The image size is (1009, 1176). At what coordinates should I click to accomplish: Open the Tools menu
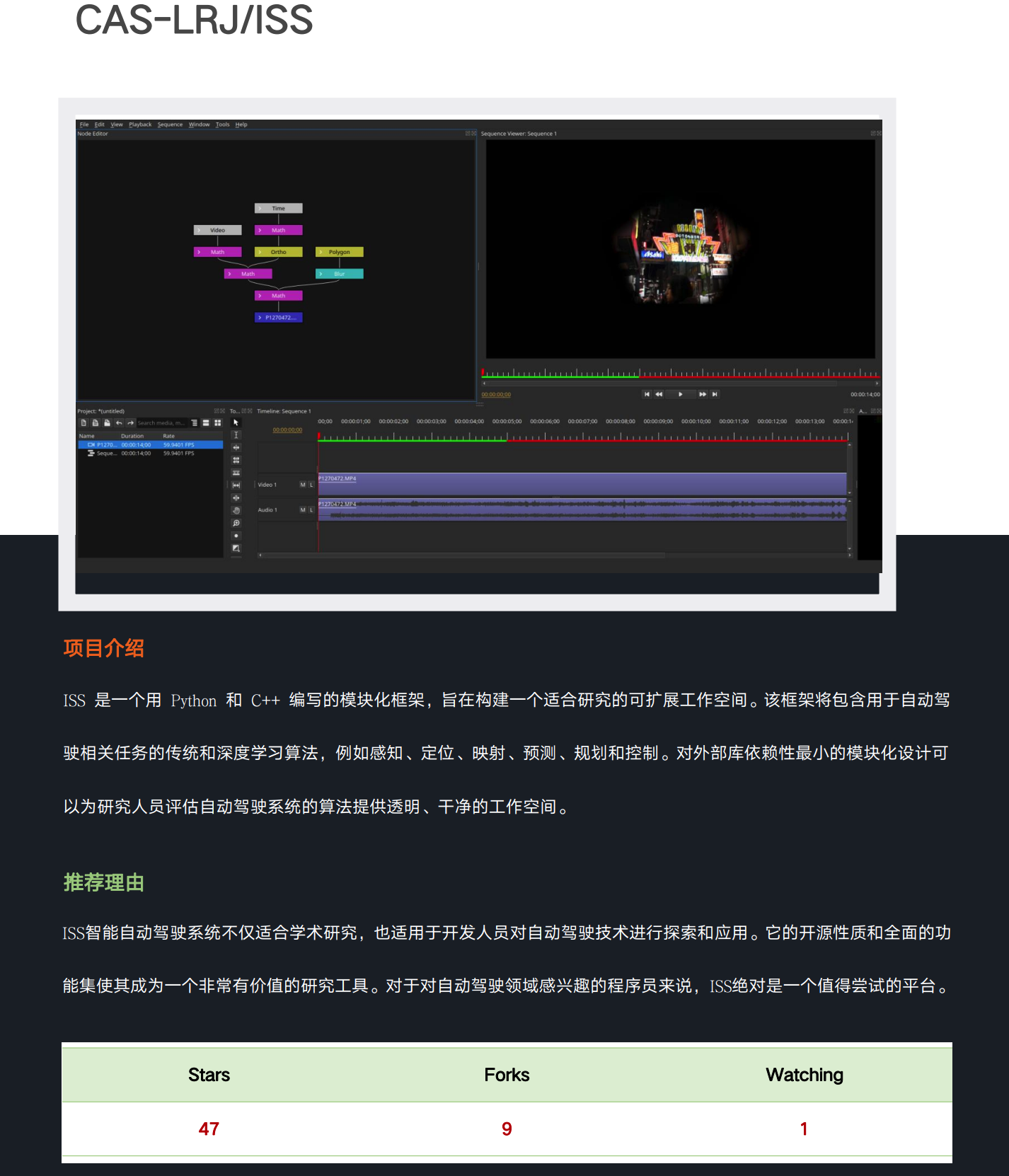(x=223, y=125)
